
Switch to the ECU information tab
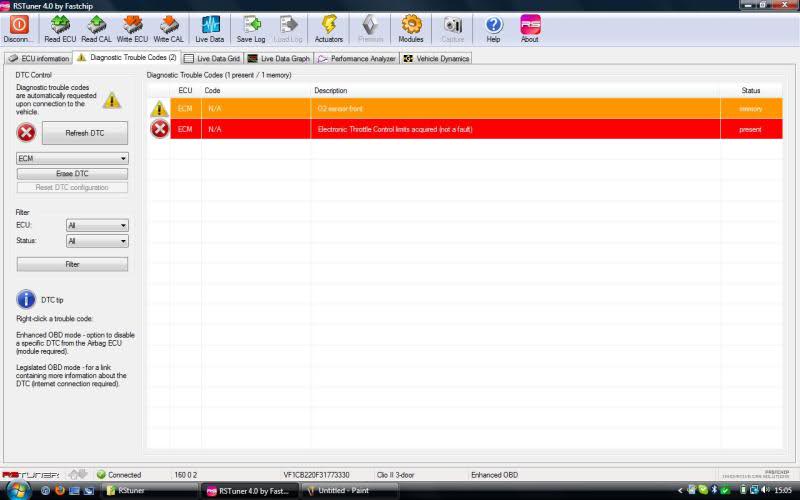(39, 58)
